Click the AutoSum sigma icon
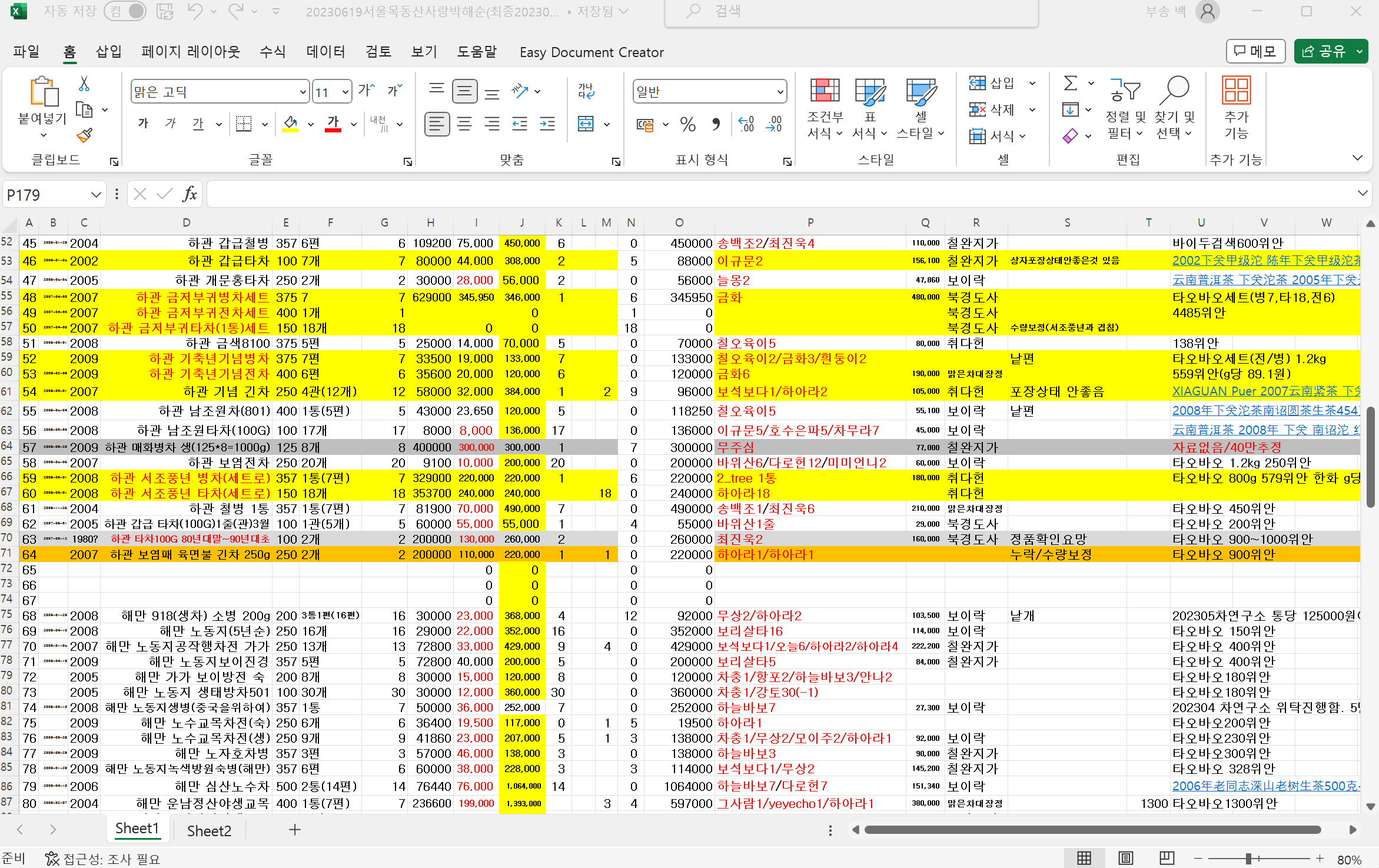Viewport: 1379px width, 868px height. point(1071,84)
